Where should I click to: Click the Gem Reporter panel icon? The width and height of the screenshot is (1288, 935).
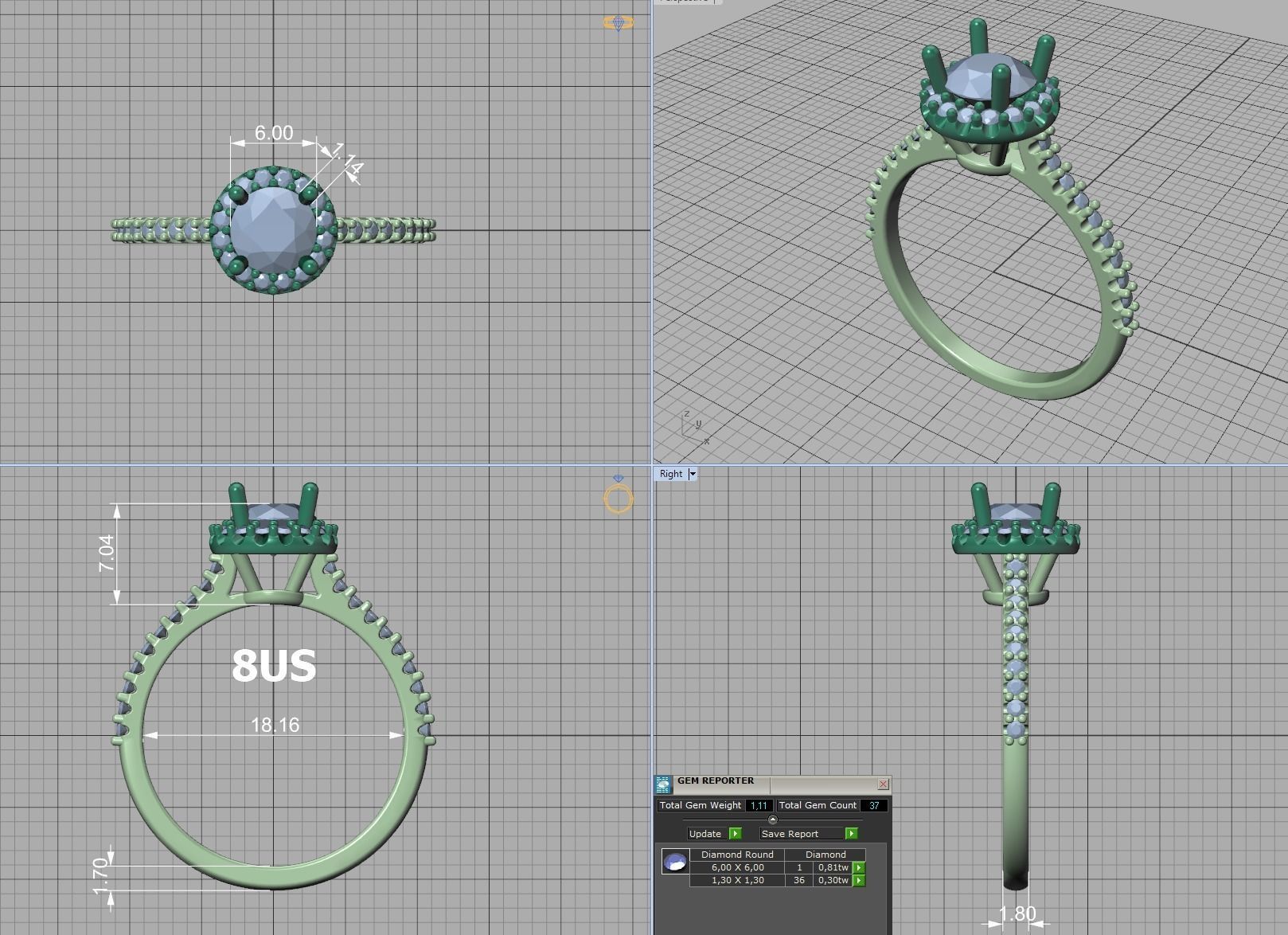click(x=663, y=785)
